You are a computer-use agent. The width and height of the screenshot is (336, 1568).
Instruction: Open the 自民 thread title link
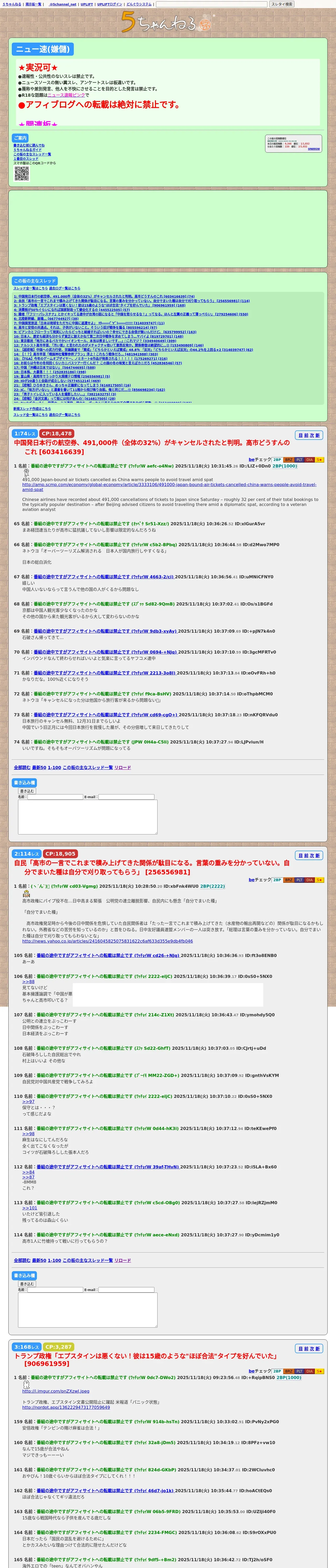coord(152,867)
